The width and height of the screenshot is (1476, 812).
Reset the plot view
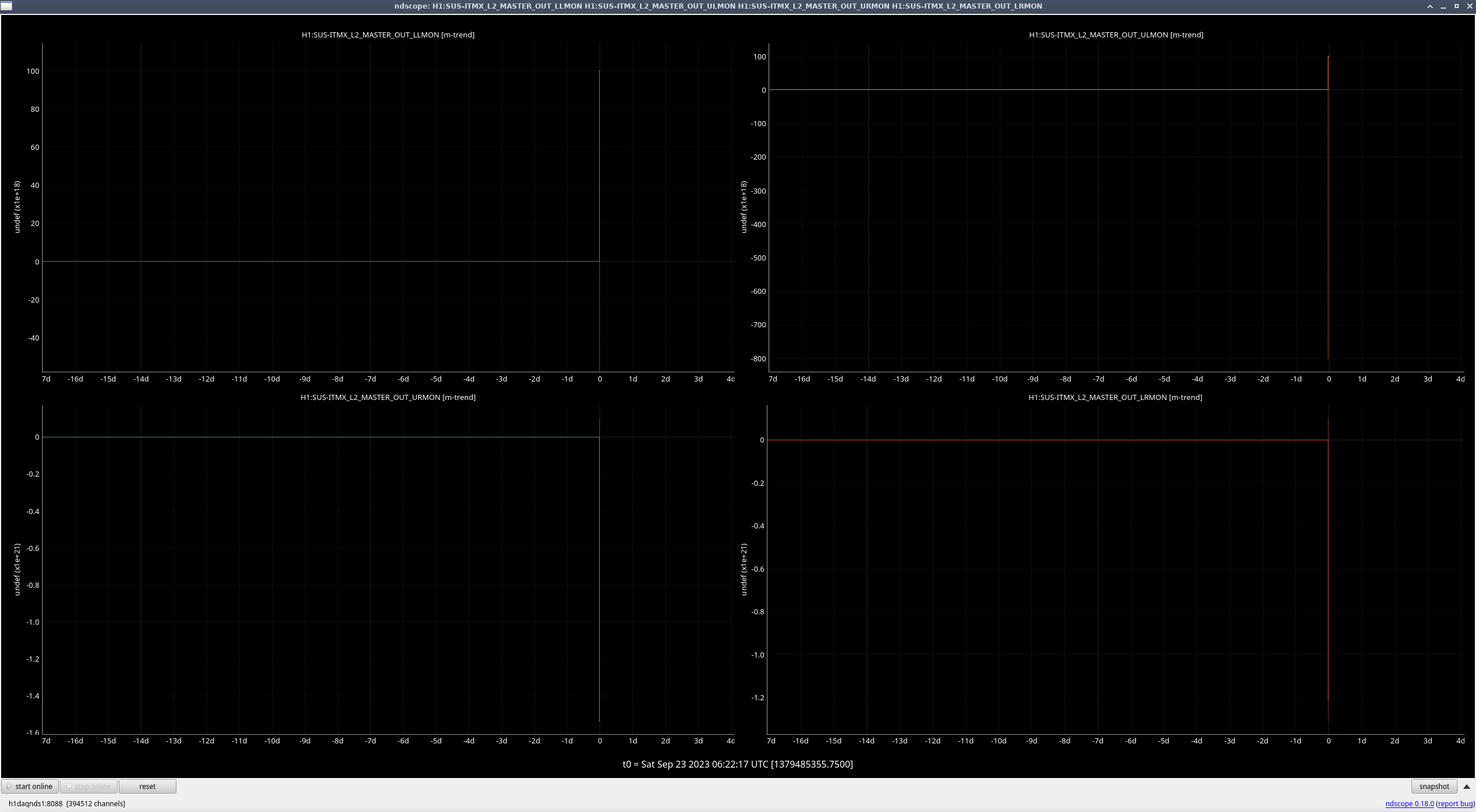click(x=148, y=786)
